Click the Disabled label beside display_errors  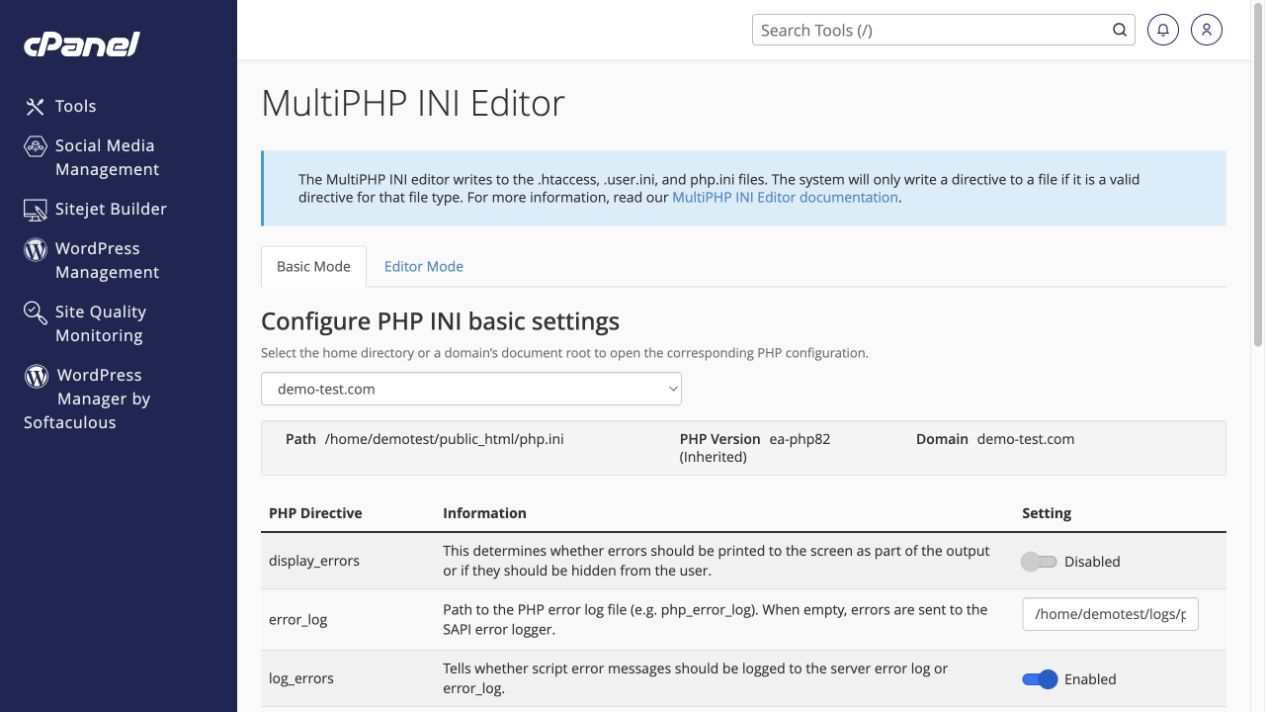(1092, 562)
